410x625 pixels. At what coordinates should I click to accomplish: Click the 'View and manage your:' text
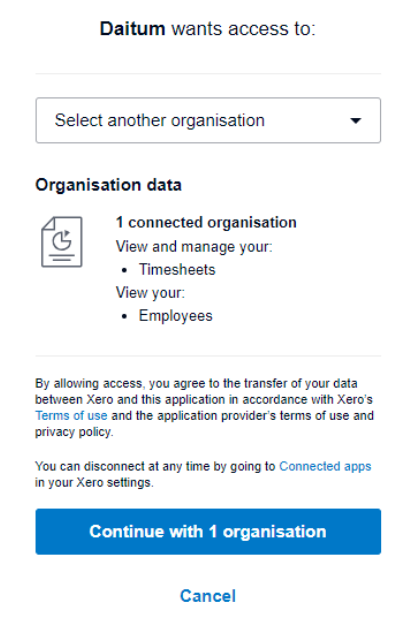pyautogui.click(x=194, y=247)
